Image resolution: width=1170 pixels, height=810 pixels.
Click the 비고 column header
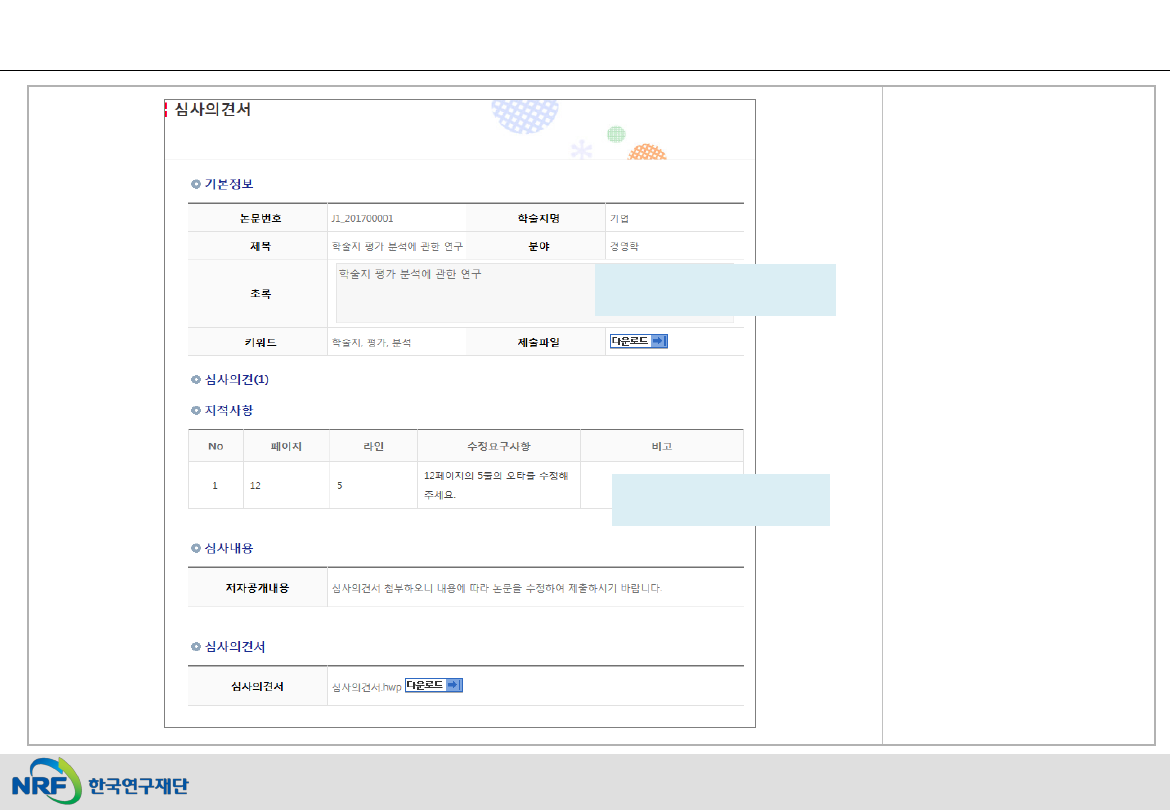pos(661,446)
